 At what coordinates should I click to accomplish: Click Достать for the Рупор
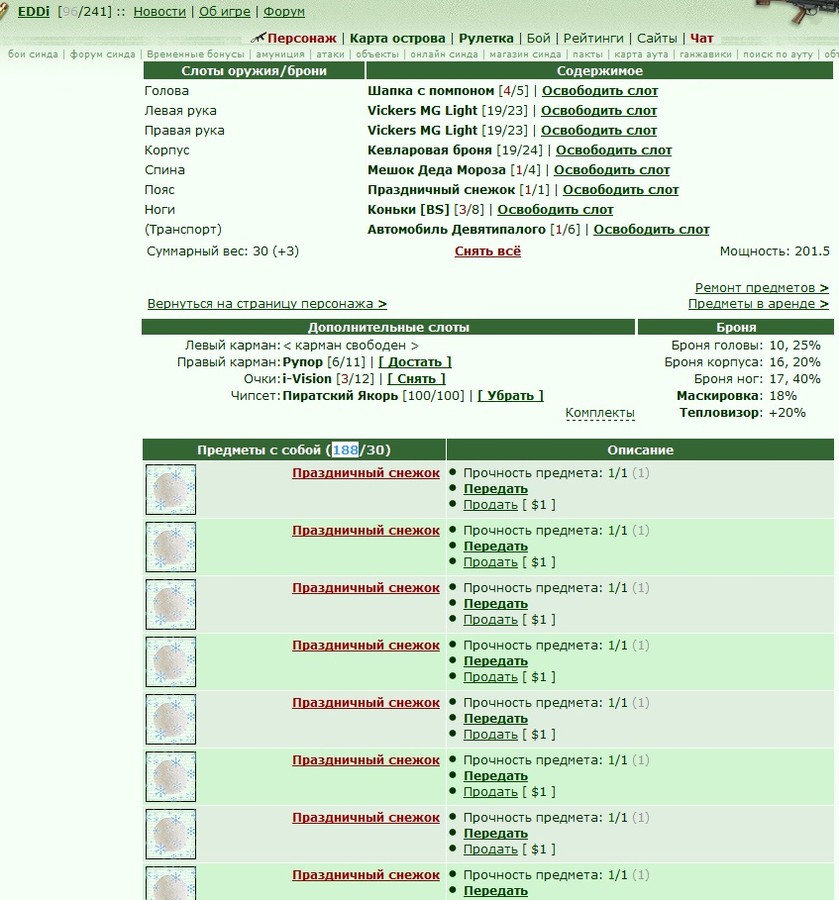click(415, 362)
